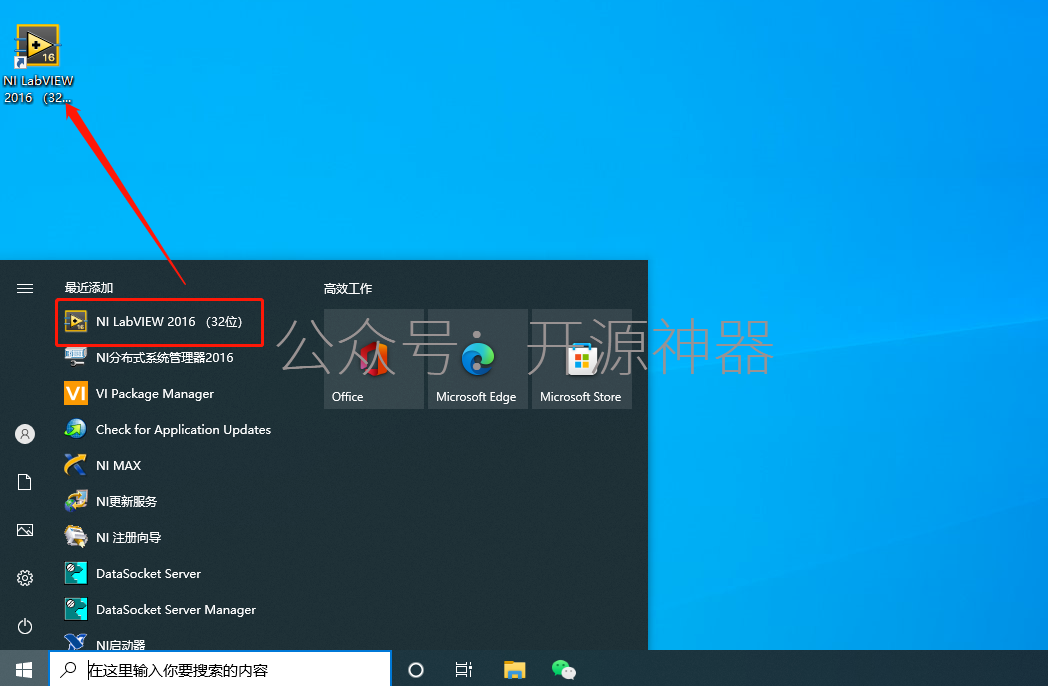Viewport: 1048px width, 686px height.
Task: Click the 高效工作 tile group header
Action: (x=348, y=289)
